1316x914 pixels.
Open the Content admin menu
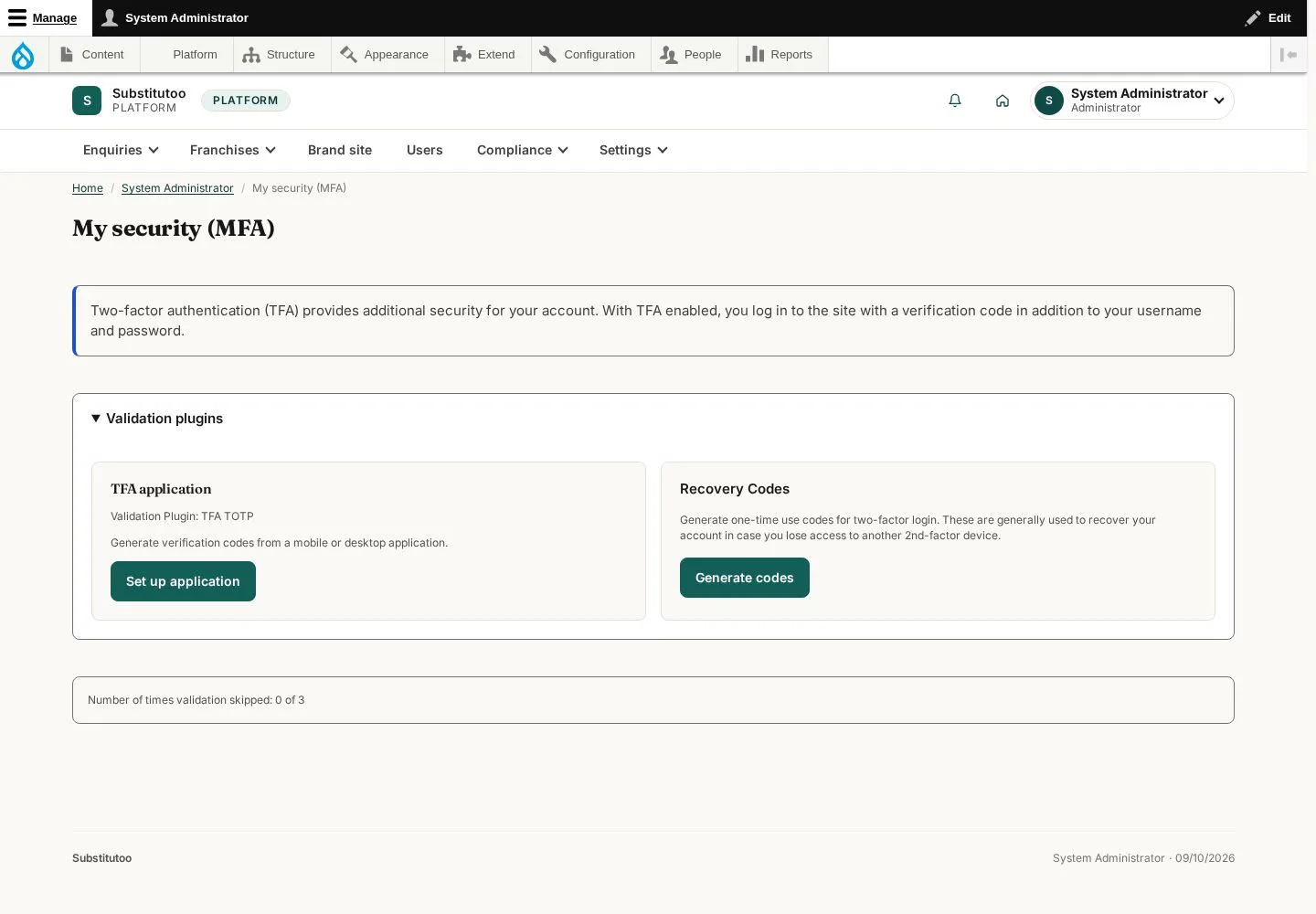[x=93, y=55]
